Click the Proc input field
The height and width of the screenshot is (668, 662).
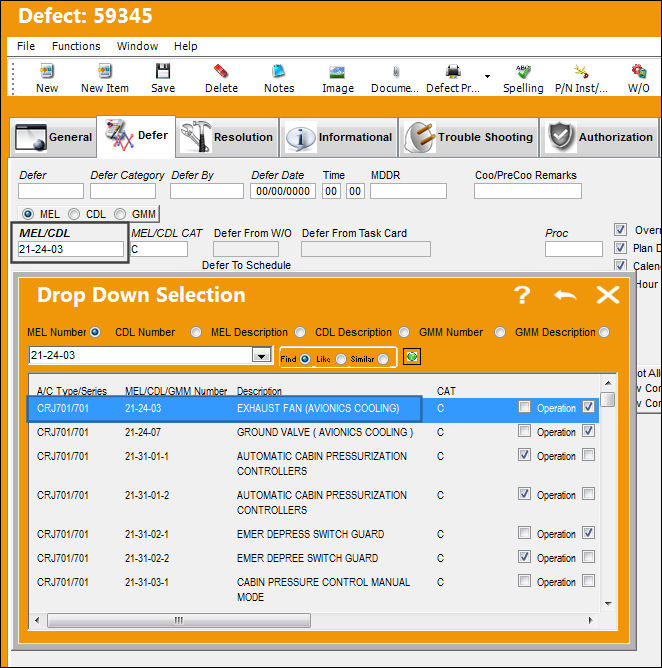tap(574, 249)
